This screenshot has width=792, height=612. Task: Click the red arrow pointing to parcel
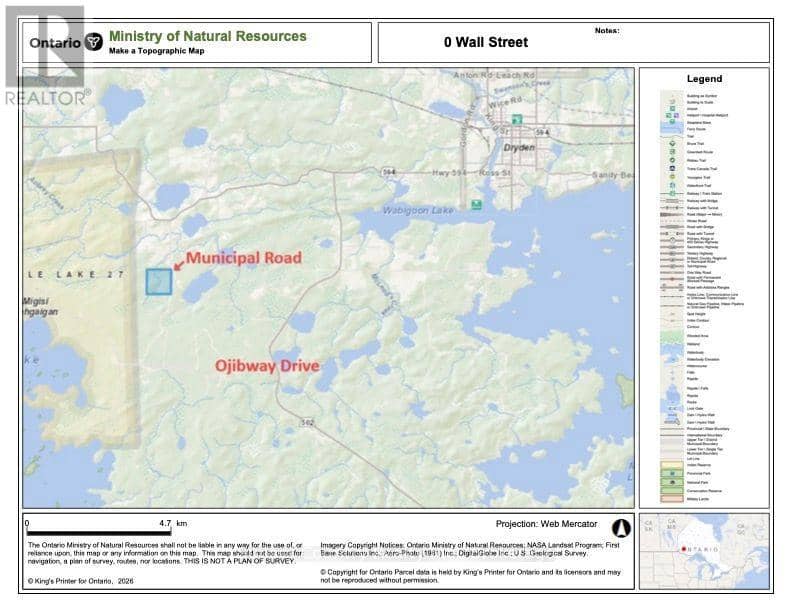coord(178,265)
